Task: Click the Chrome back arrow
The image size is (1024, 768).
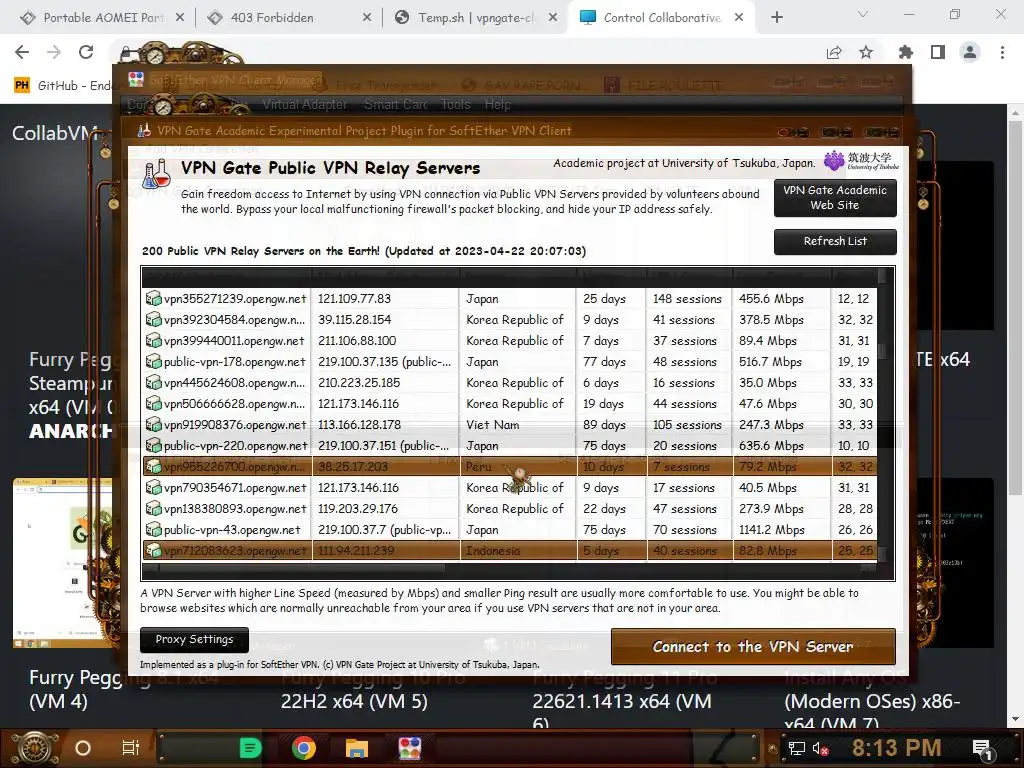Action: (x=22, y=52)
